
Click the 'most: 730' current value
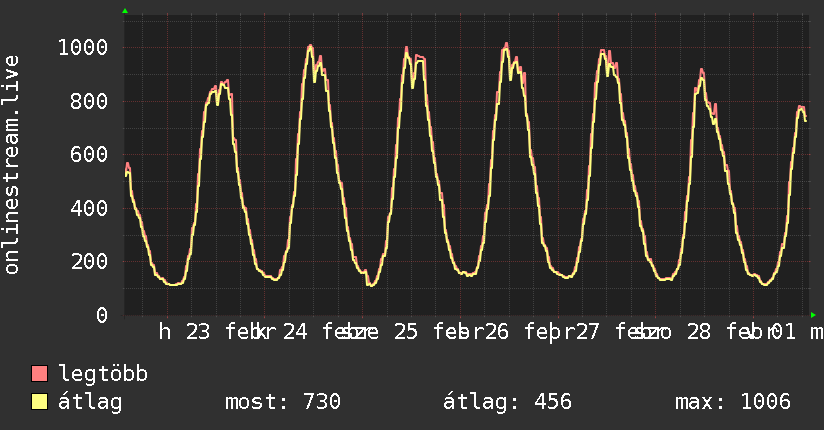[283, 402]
